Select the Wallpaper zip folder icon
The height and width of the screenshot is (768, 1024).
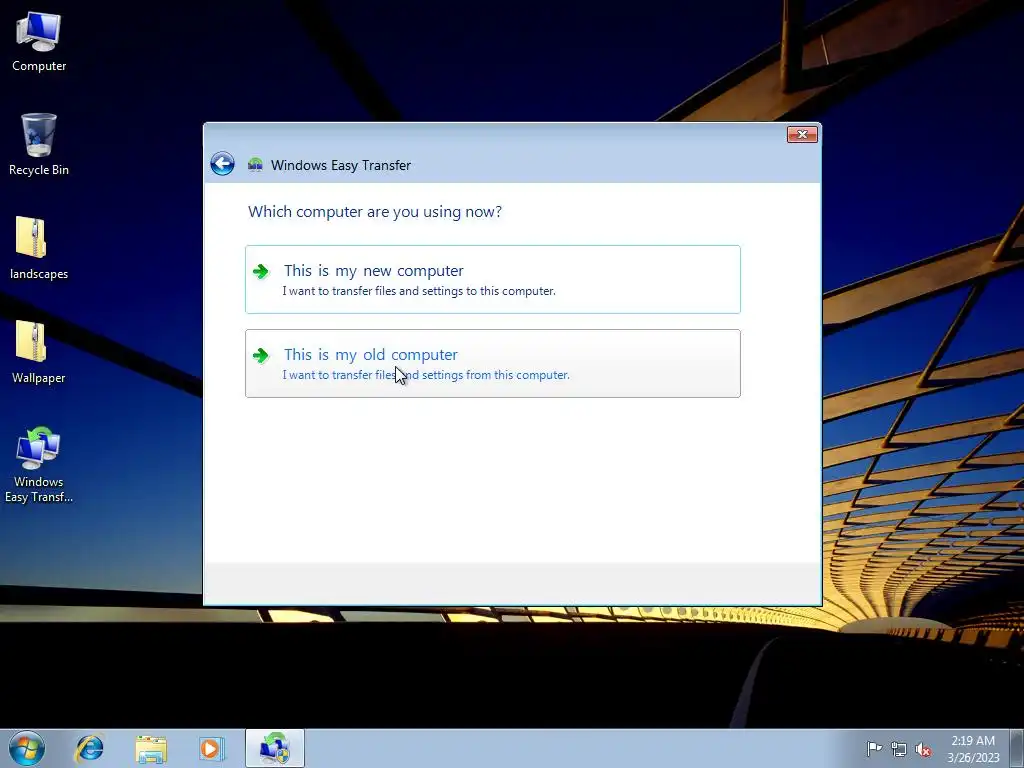pos(39,353)
